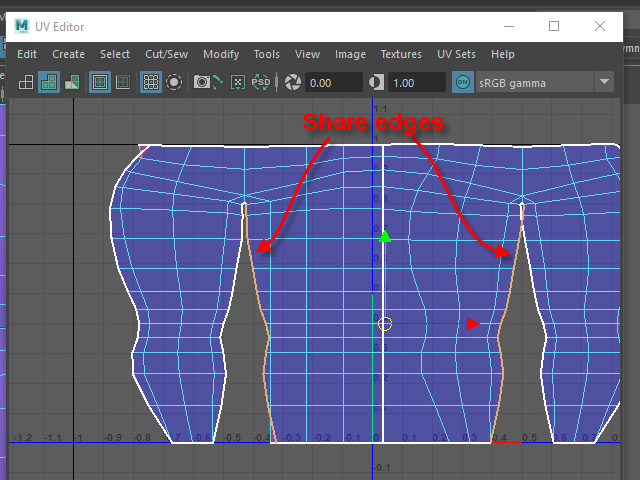Open the UV Sets menu
The height and width of the screenshot is (480, 640).
click(458, 54)
